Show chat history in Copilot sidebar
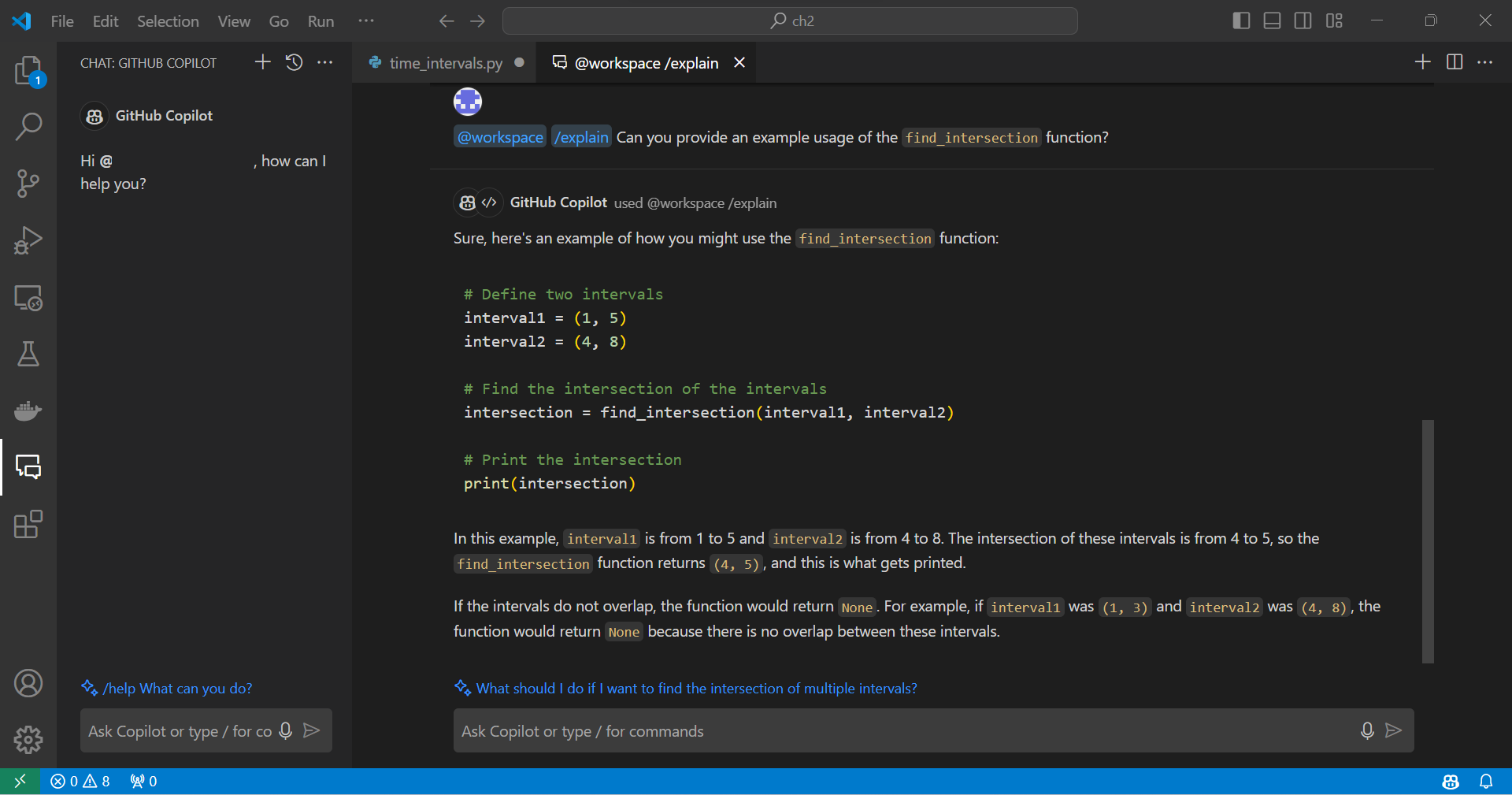Image resolution: width=1512 pixels, height=795 pixels. (x=295, y=62)
